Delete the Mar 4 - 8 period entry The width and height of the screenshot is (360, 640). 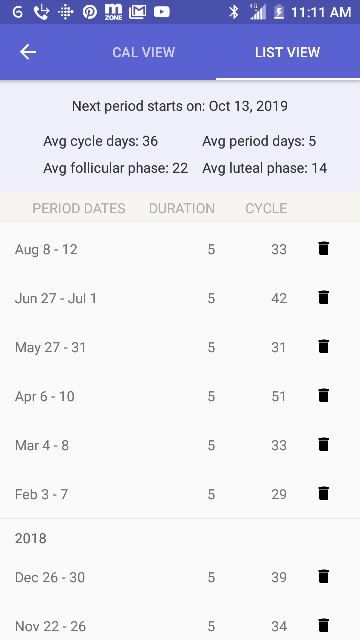click(x=323, y=444)
